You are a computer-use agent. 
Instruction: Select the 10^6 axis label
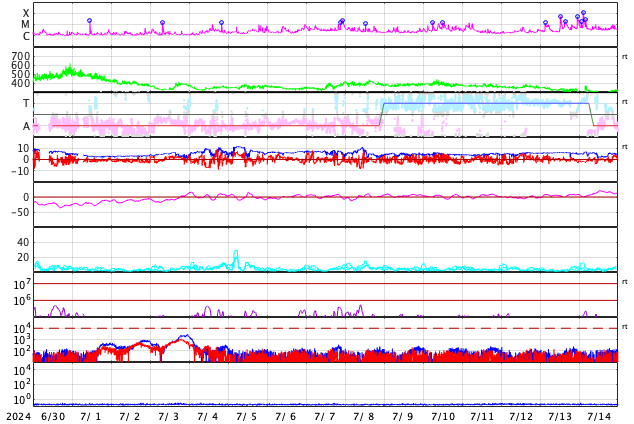[22, 301]
